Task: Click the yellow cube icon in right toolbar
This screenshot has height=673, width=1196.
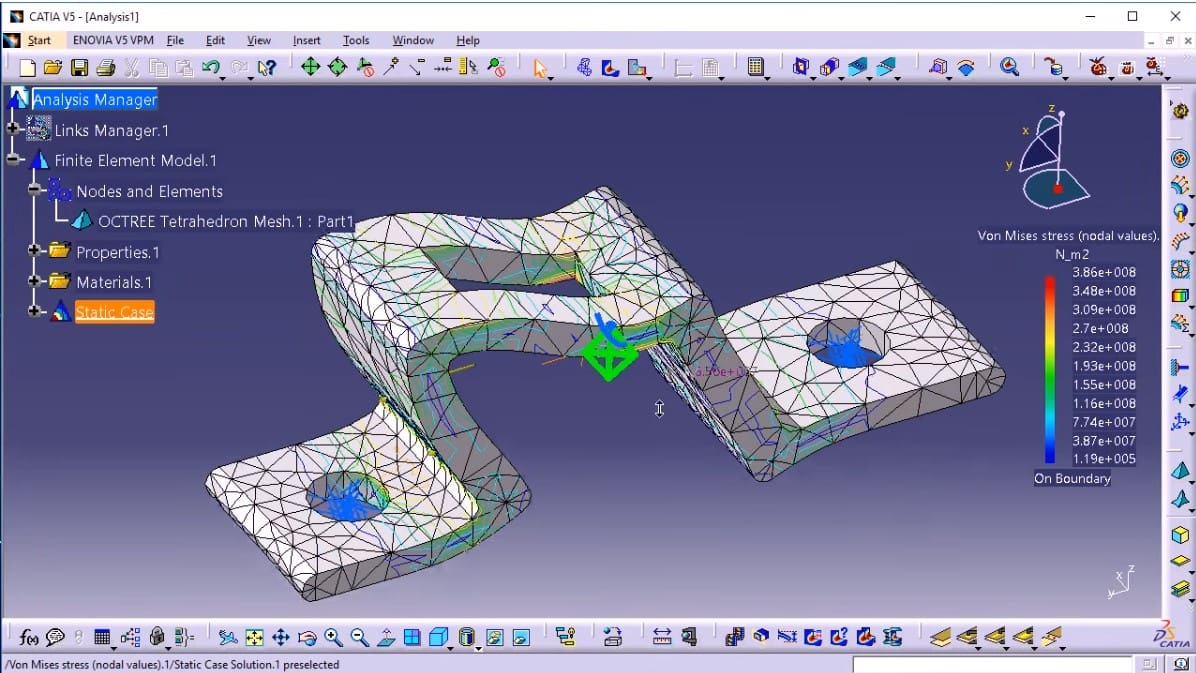Action: 1180,534
